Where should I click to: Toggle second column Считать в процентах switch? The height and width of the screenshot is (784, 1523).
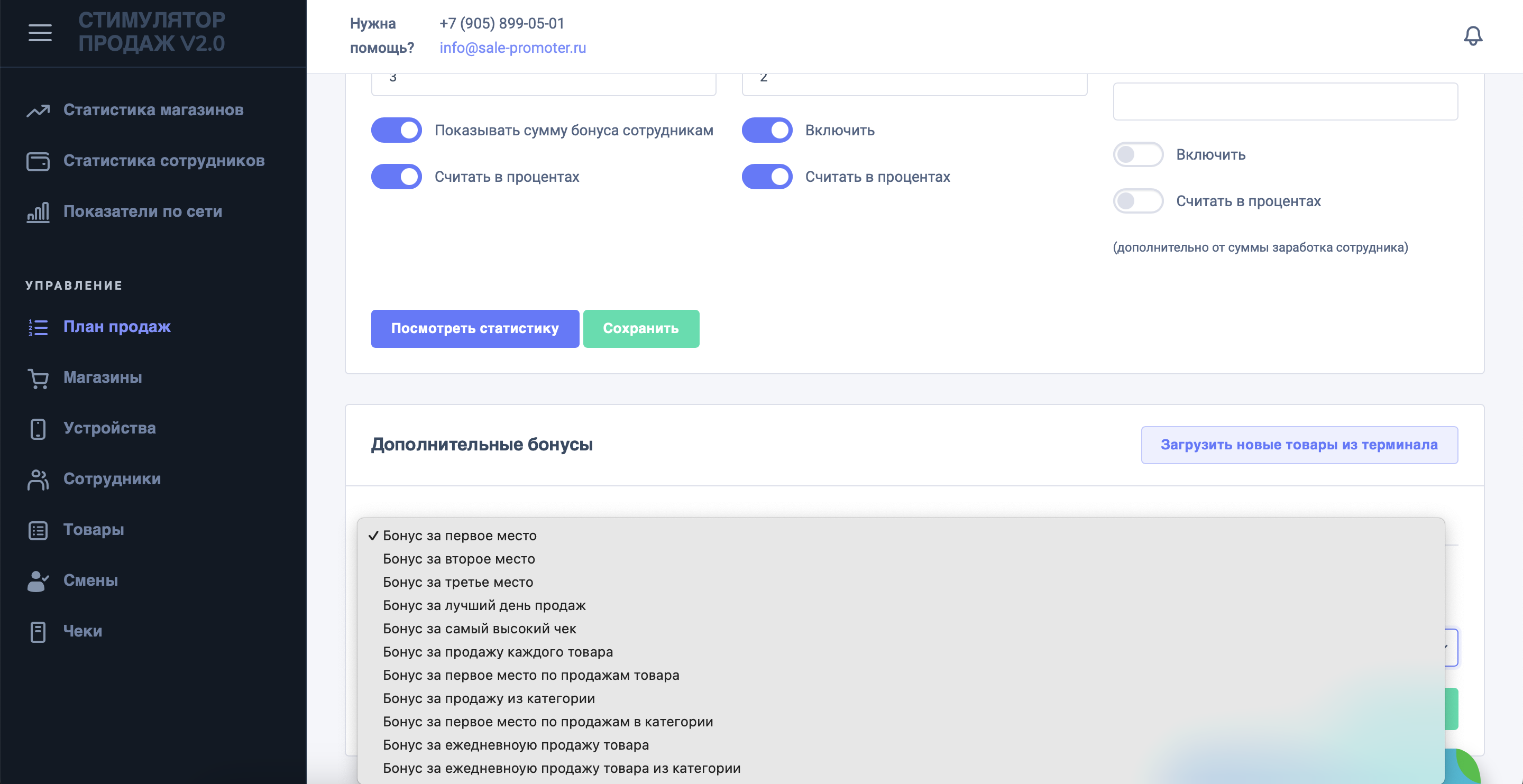point(767,176)
